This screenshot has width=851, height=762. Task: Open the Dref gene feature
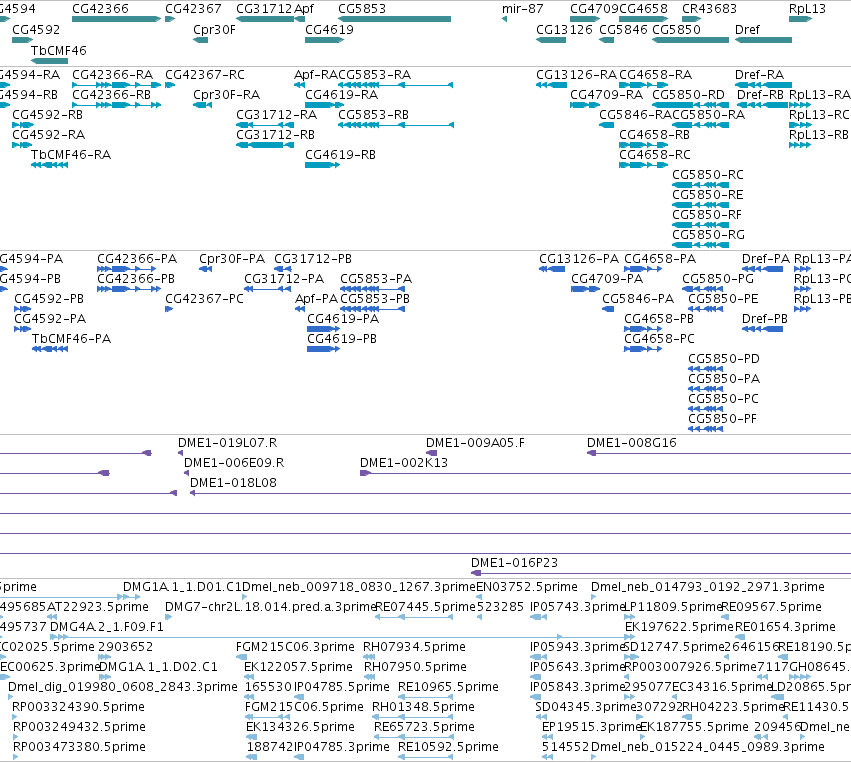click(x=763, y=40)
